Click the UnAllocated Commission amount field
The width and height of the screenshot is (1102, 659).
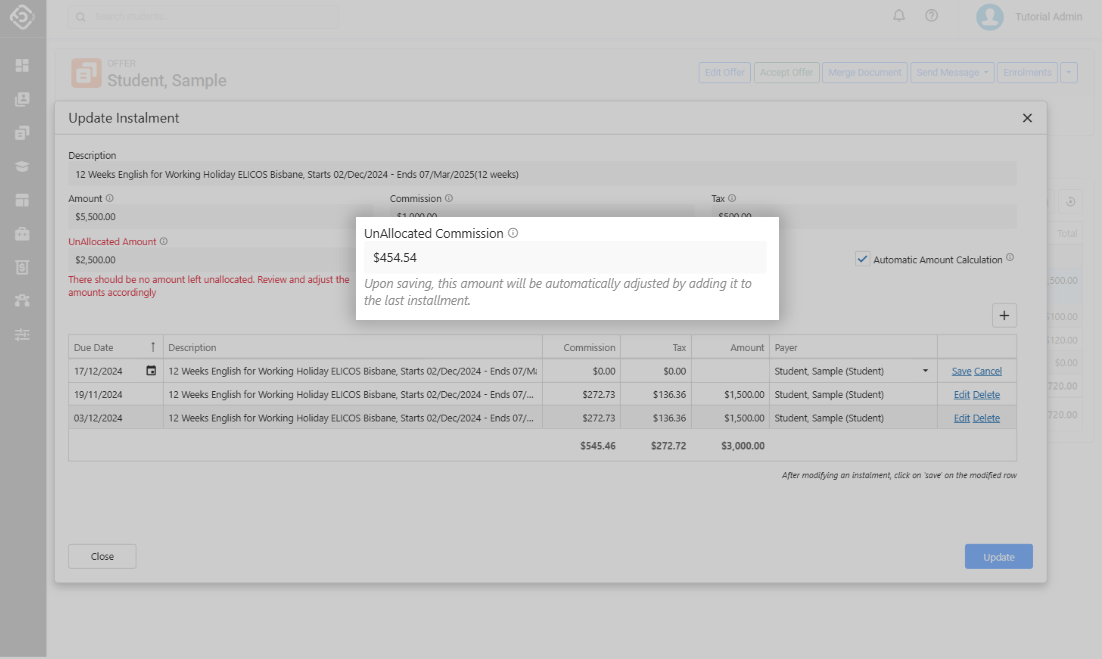point(565,257)
